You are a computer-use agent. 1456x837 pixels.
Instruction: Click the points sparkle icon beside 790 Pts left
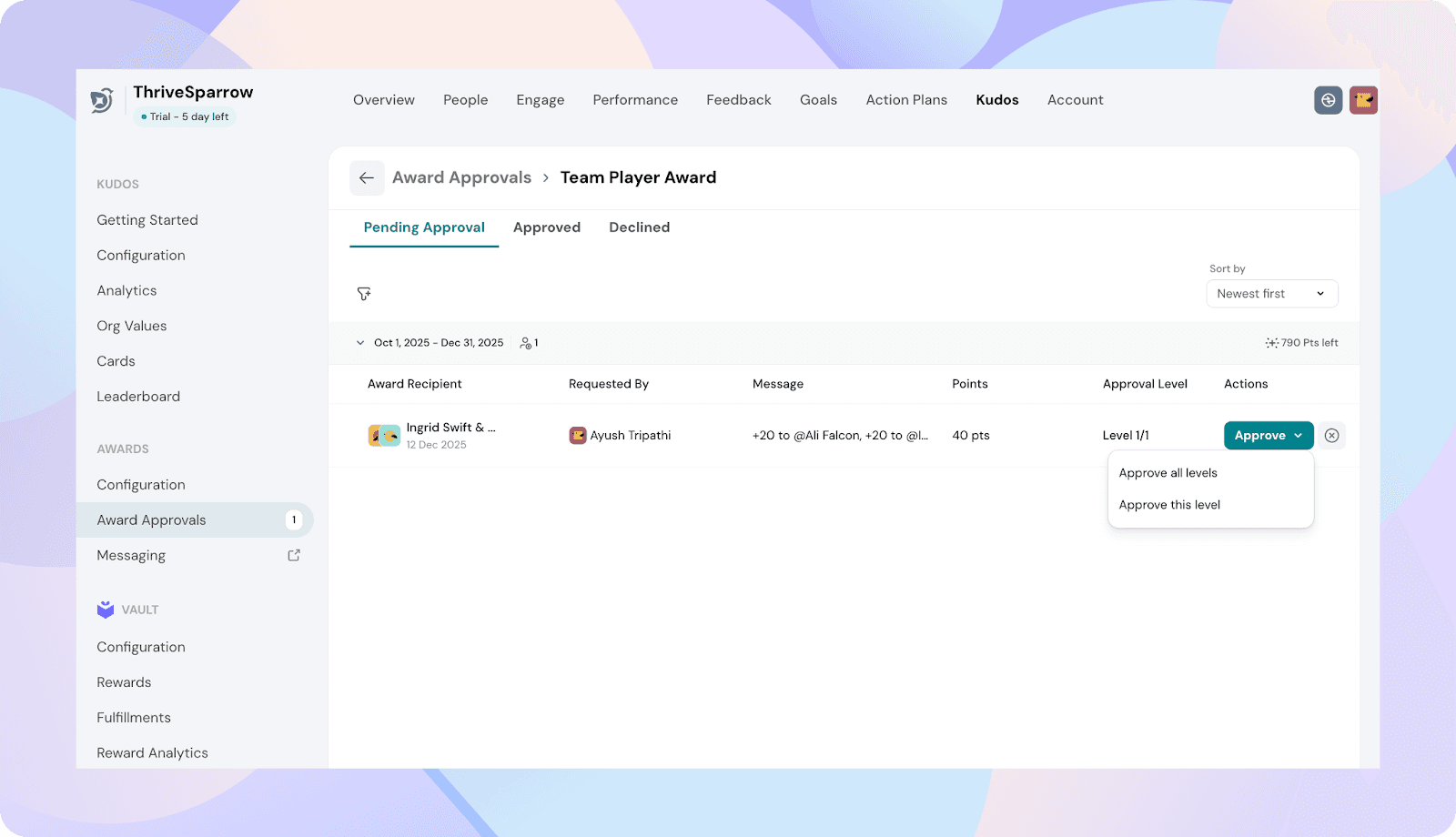tap(1271, 343)
